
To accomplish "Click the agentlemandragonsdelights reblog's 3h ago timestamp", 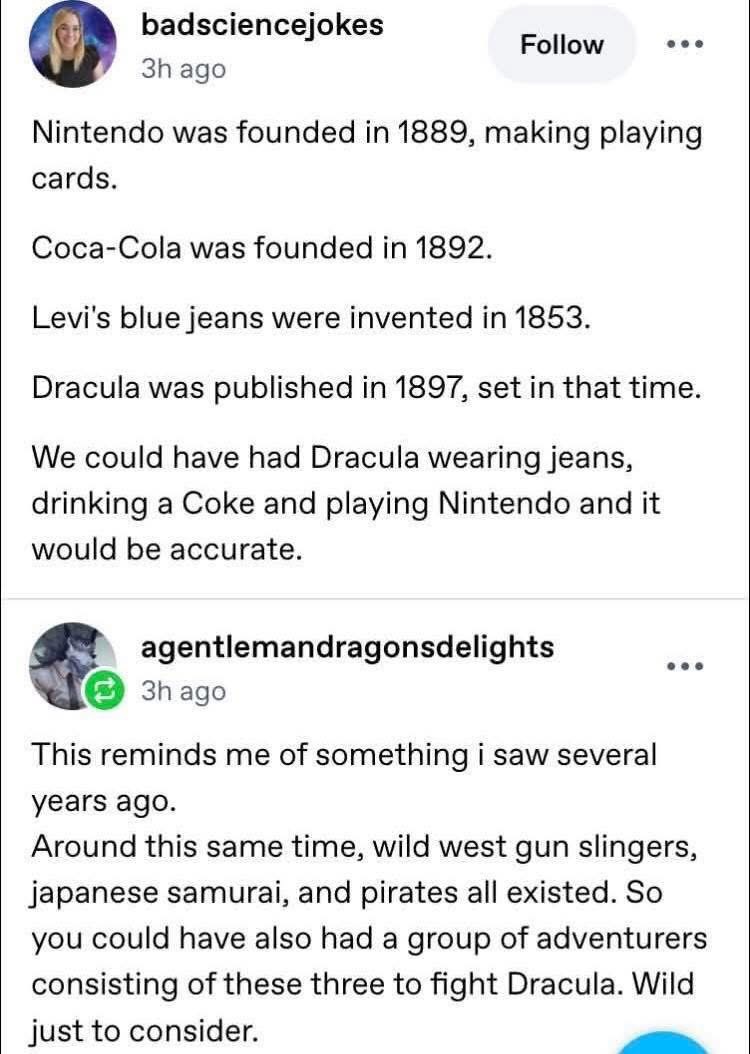I will coord(183,691).
